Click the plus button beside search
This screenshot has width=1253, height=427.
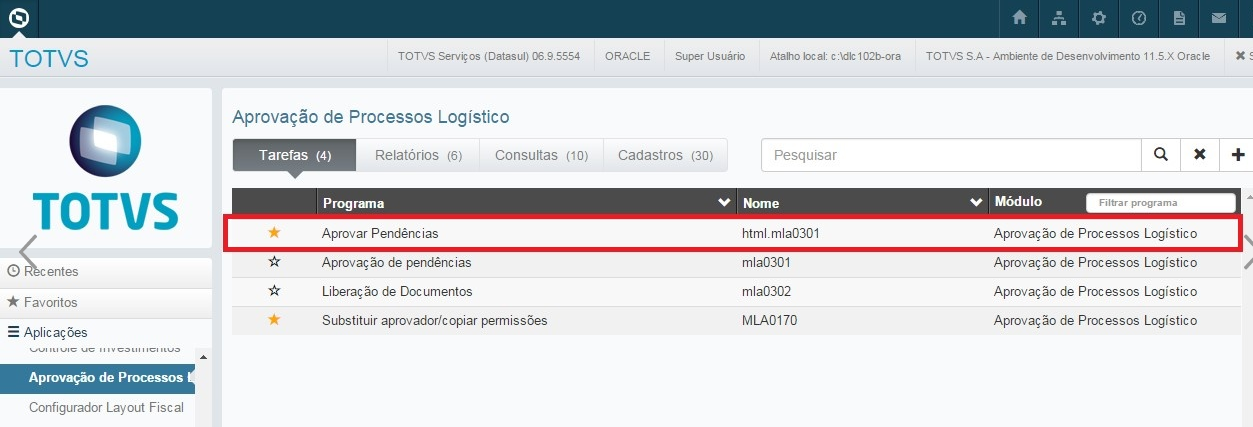click(x=1238, y=155)
